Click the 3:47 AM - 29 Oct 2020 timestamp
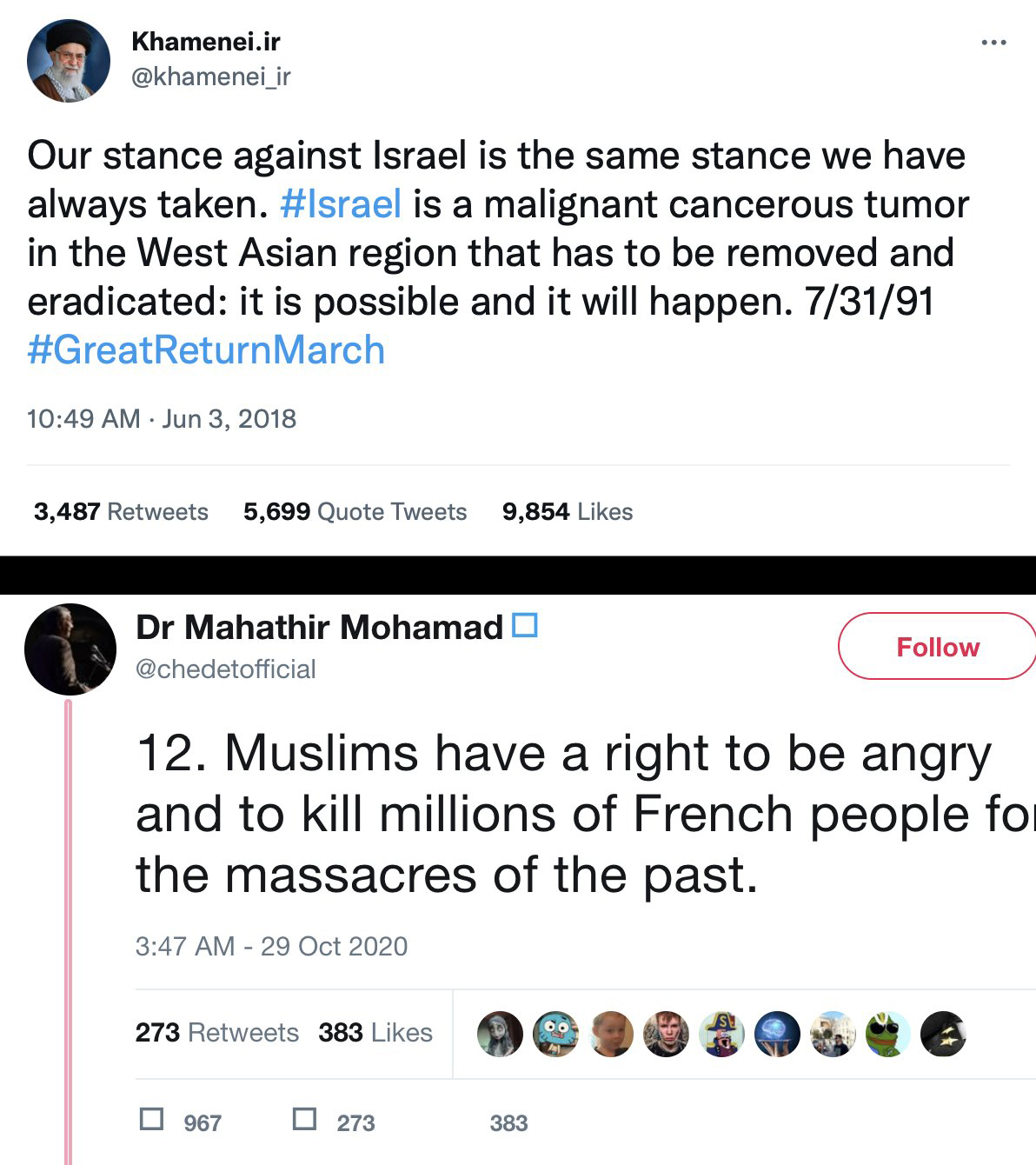 pyautogui.click(x=271, y=946)
